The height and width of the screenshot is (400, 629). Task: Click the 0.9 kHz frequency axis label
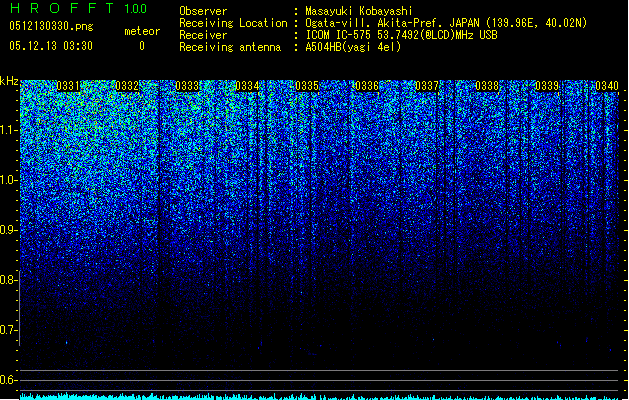click(9, 230)
